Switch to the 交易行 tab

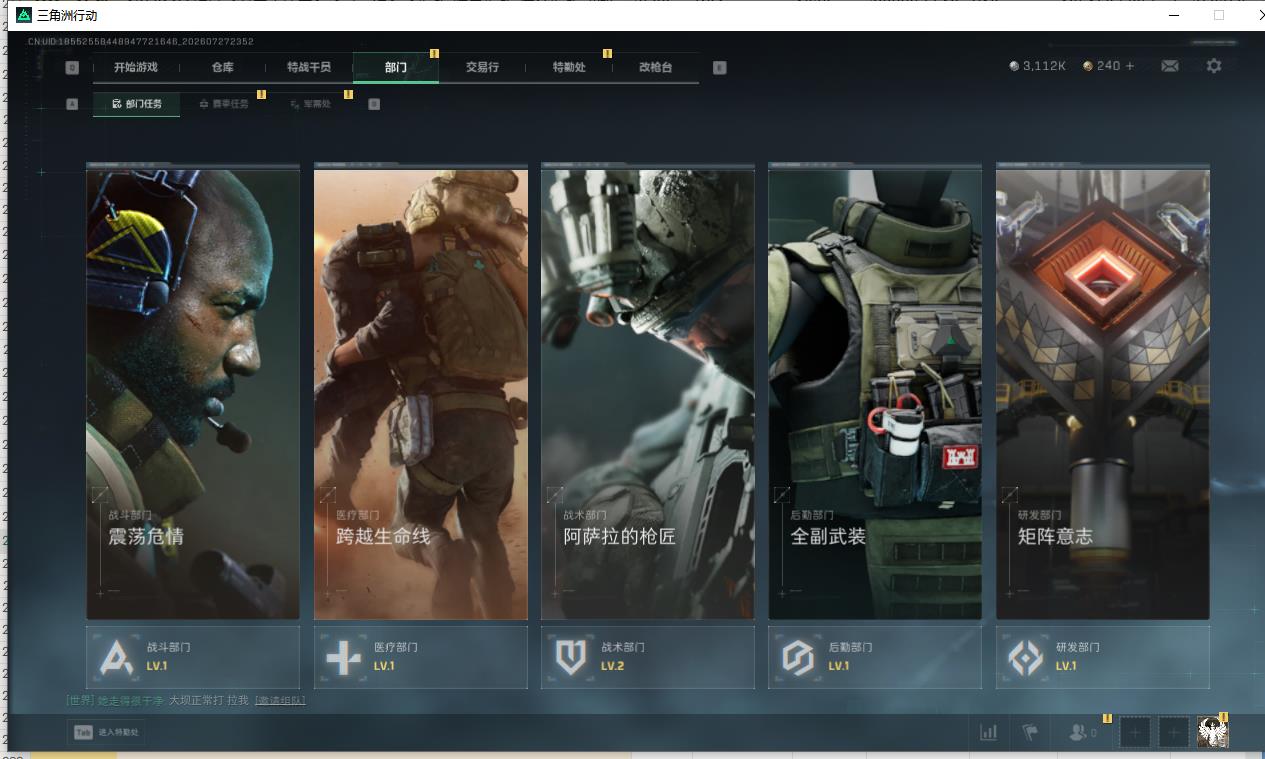point(482,68)
